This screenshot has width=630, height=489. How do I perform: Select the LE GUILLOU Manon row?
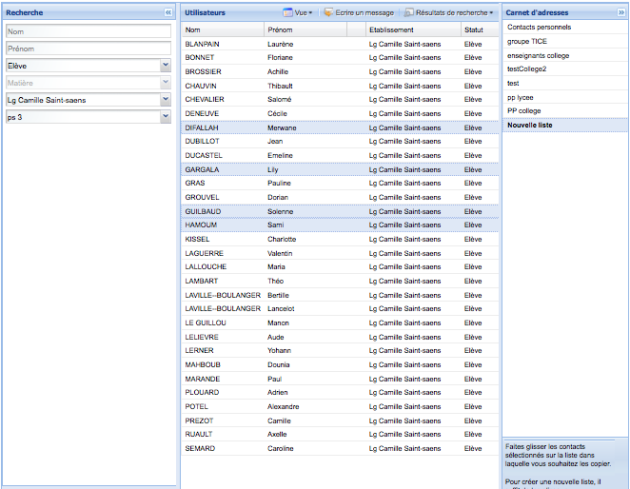(x=340, y=323)
